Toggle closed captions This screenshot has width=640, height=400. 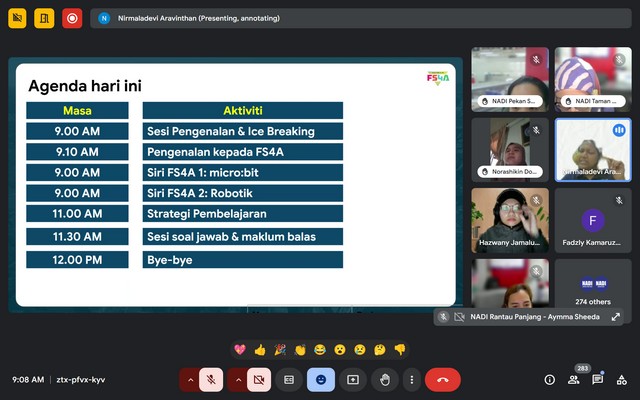(289, 380)
